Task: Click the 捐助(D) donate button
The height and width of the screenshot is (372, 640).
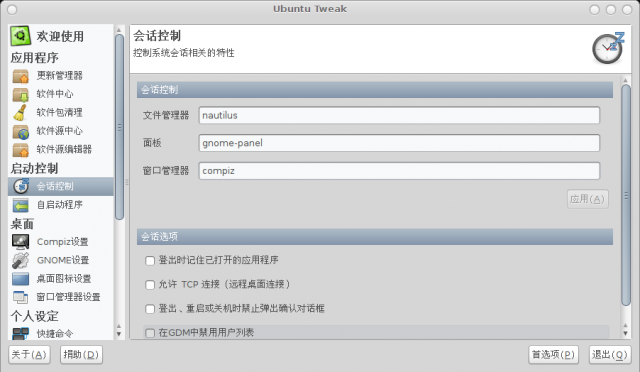Action: point(81,354)
